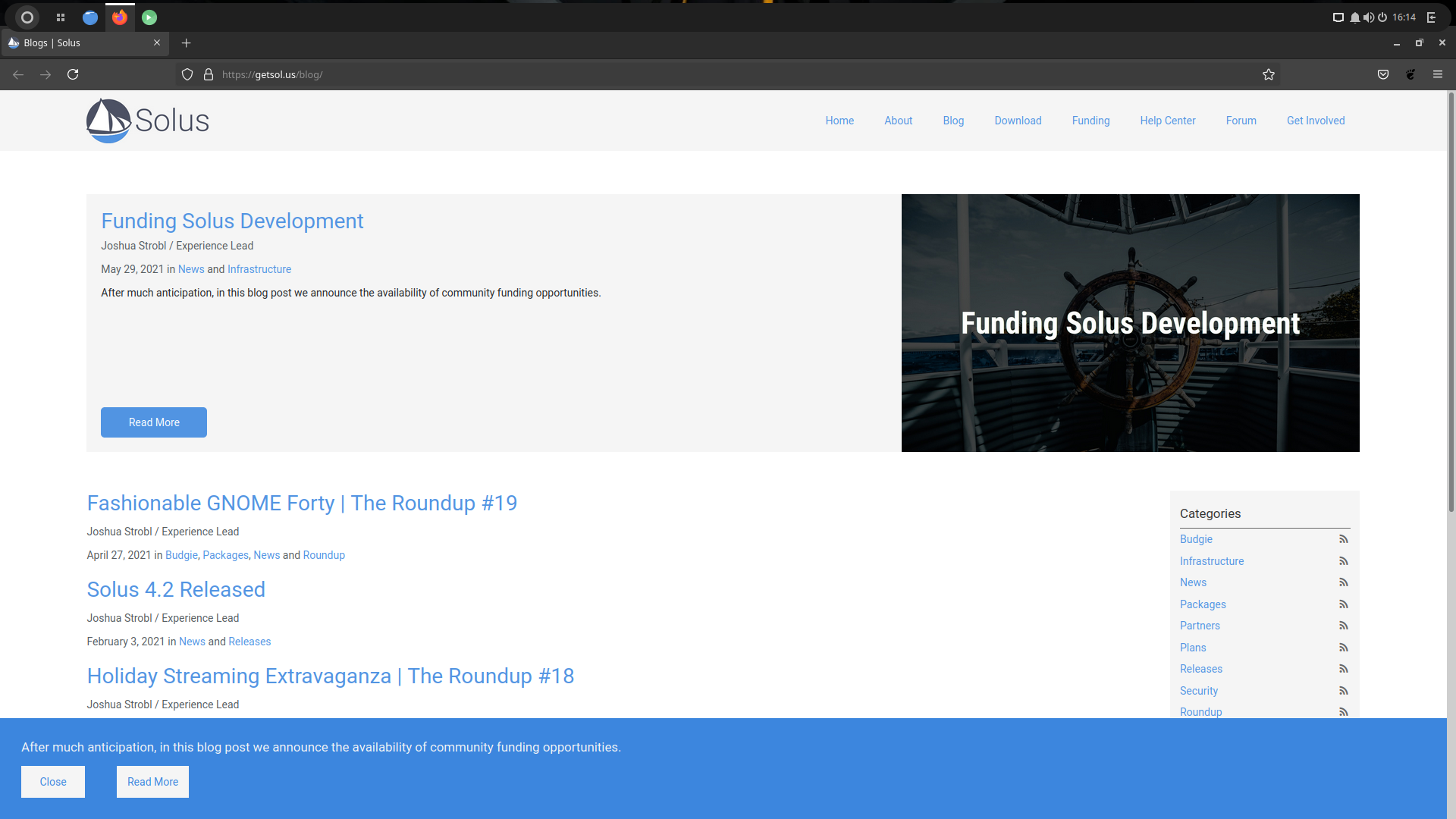
Task: Click the panel clock showing 16:14
Action: pyautogui.click(x=1404, y=17)
